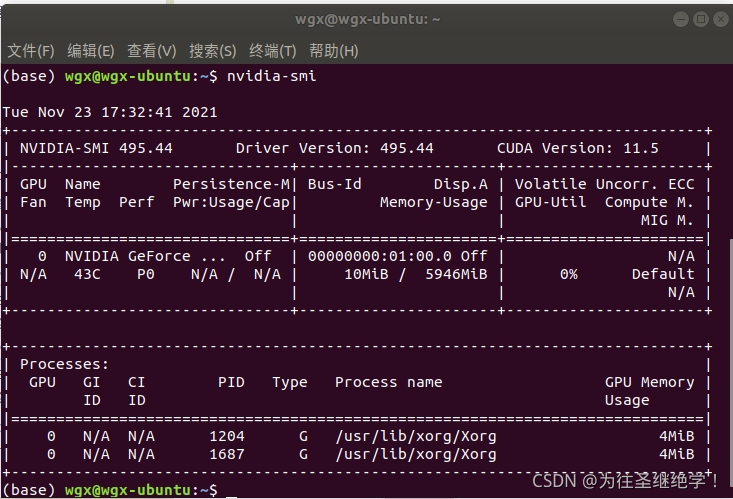Click the PID column header
733x499 pixels.
tap(231, 383)
